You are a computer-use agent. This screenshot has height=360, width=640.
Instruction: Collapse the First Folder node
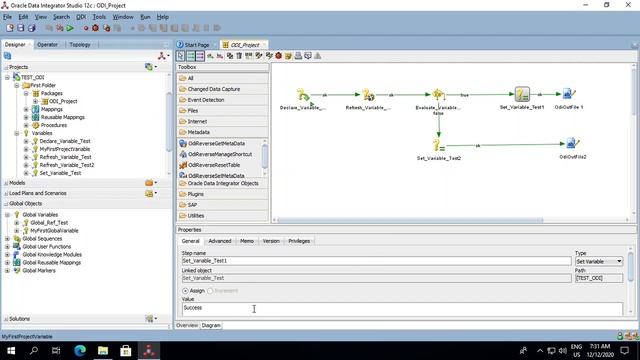(17, 85)
